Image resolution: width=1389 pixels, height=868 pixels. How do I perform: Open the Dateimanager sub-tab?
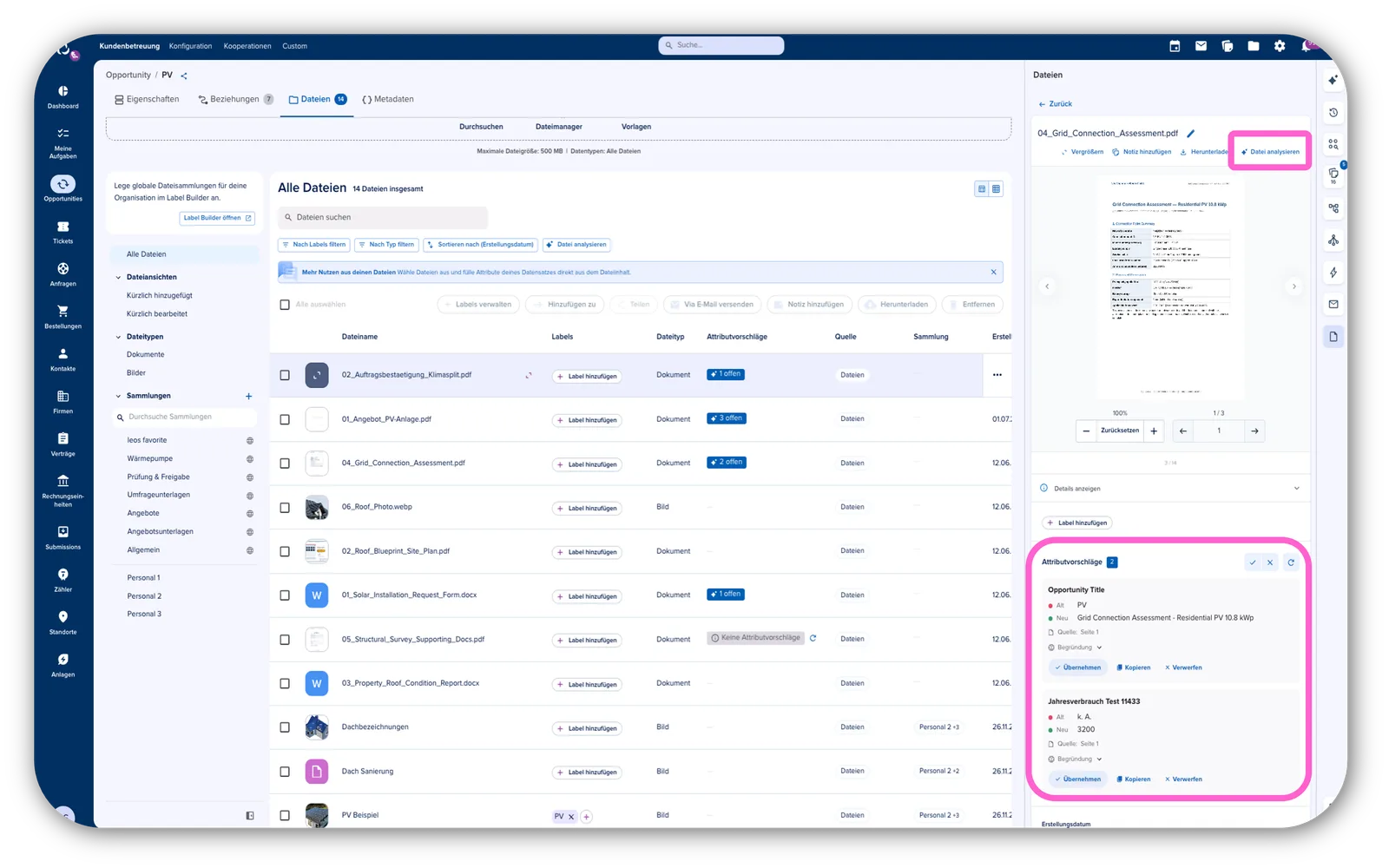[559, 127]
